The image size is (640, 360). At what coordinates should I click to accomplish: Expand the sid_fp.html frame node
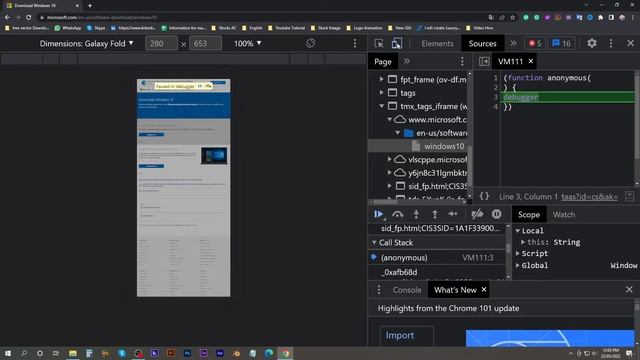[389, 186]
